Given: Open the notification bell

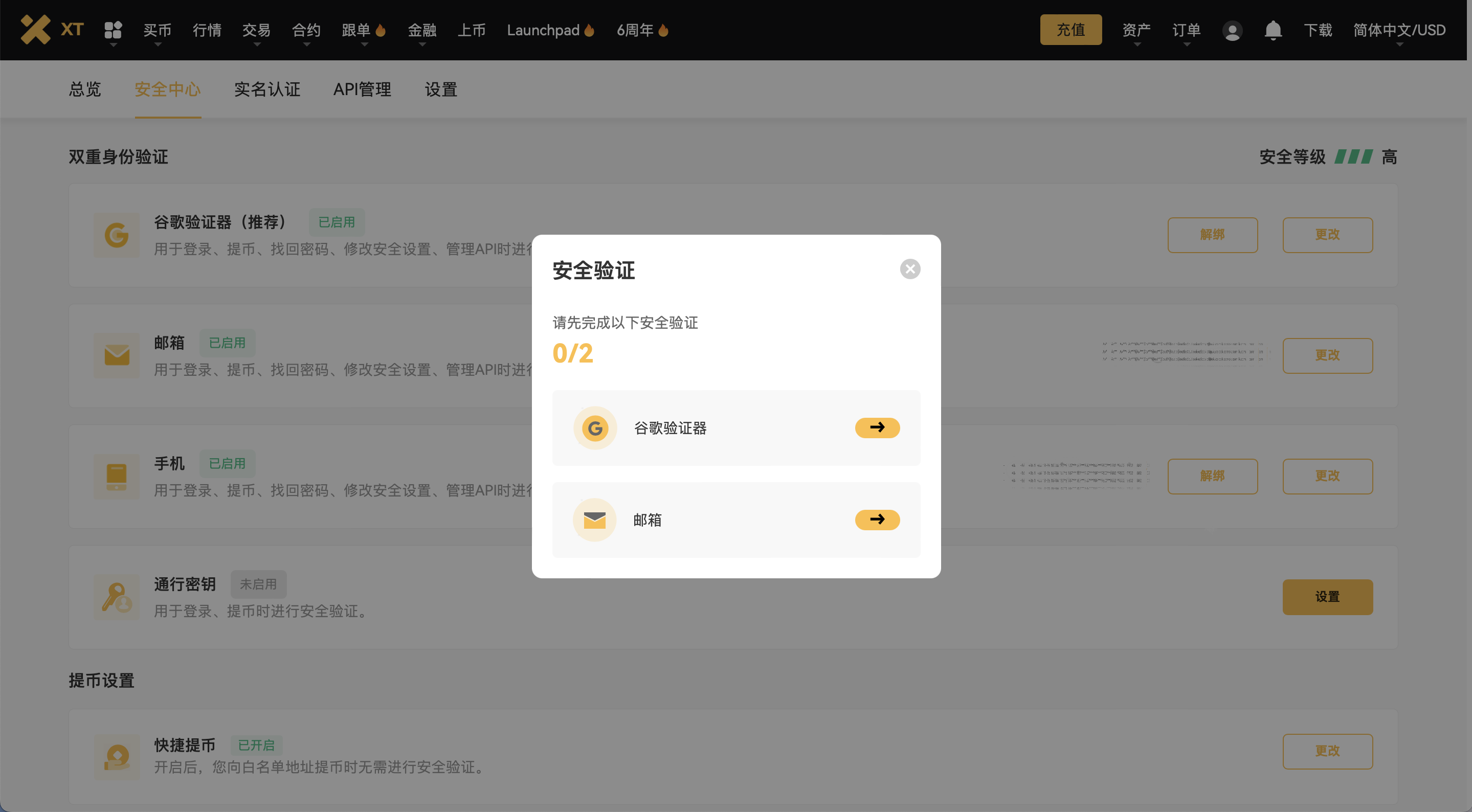Looking at the screenshot, I should [1273, 30].
